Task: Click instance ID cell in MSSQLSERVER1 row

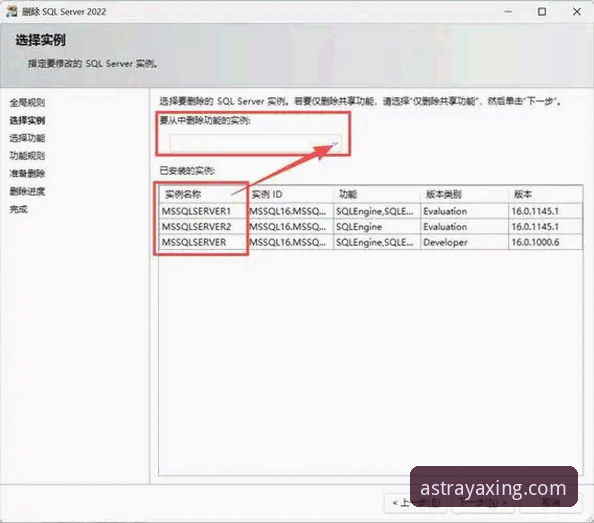Action: pos(291,211)
